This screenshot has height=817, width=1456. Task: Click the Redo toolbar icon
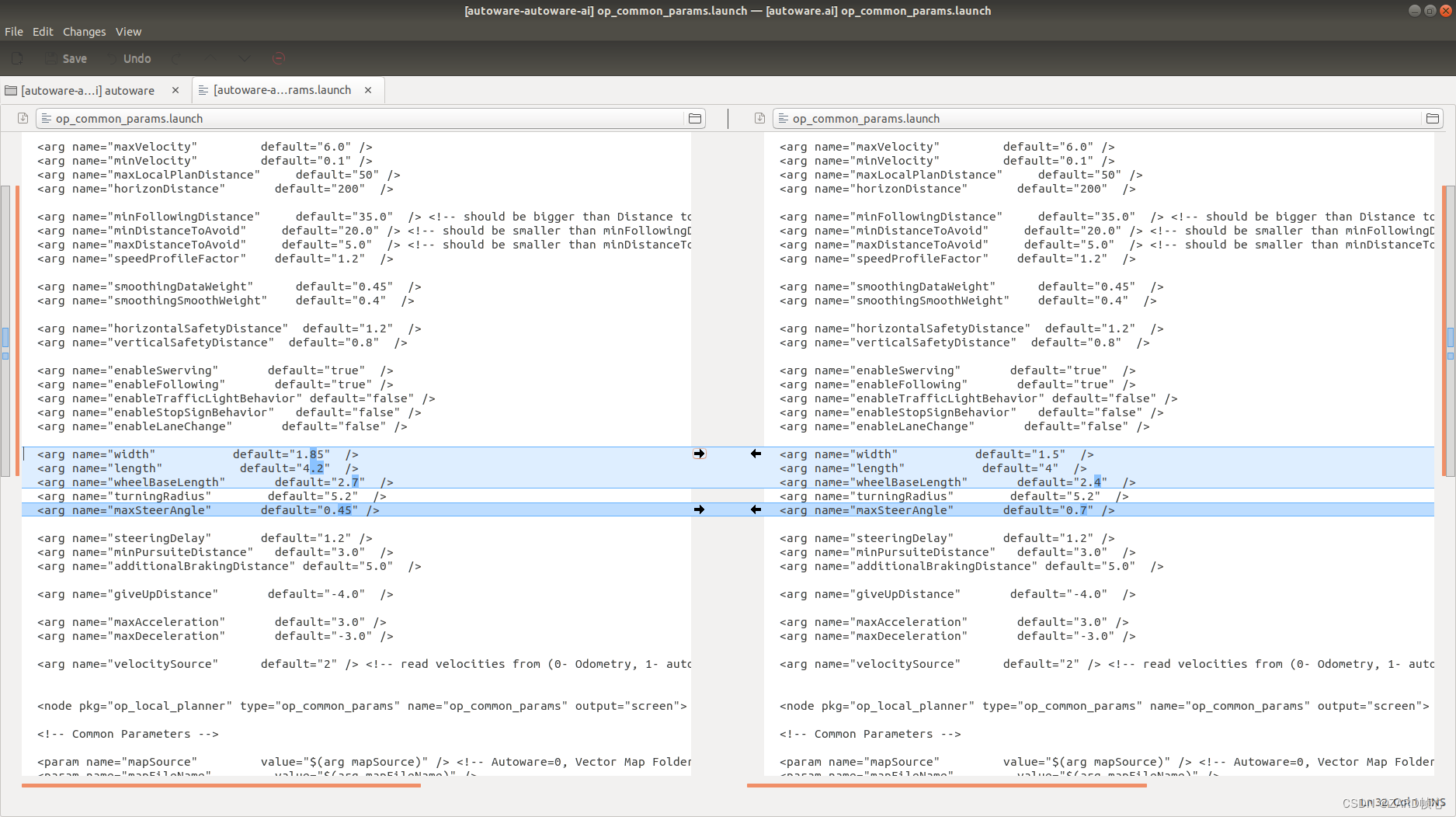pyautogui.click(x=177, y=58)
